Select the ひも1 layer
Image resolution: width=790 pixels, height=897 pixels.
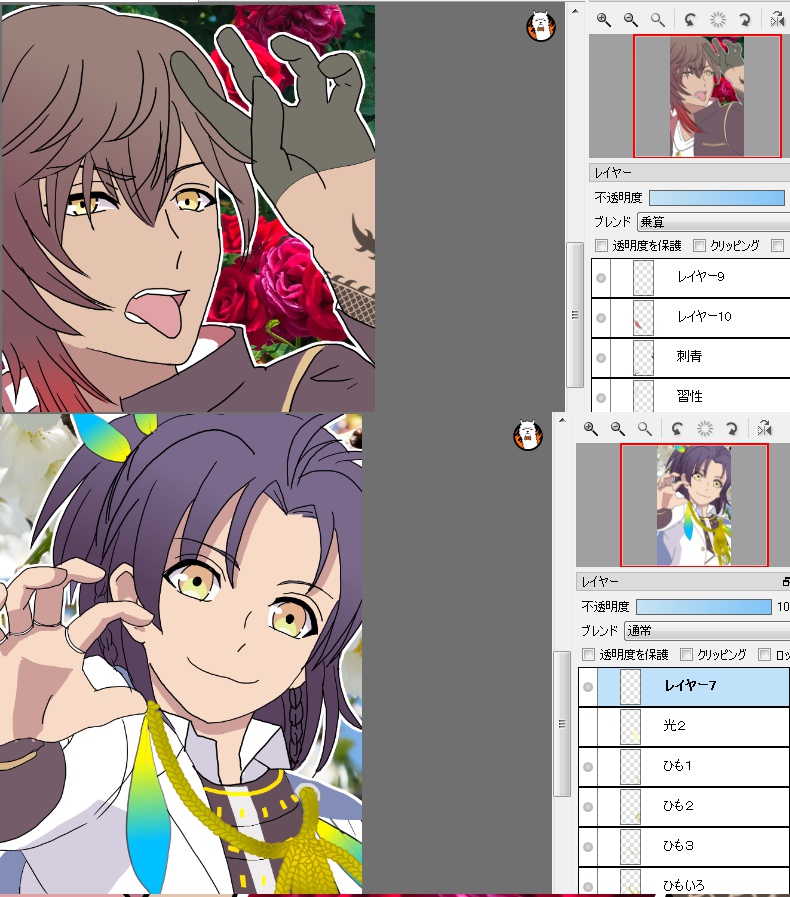tap(684, 767)
